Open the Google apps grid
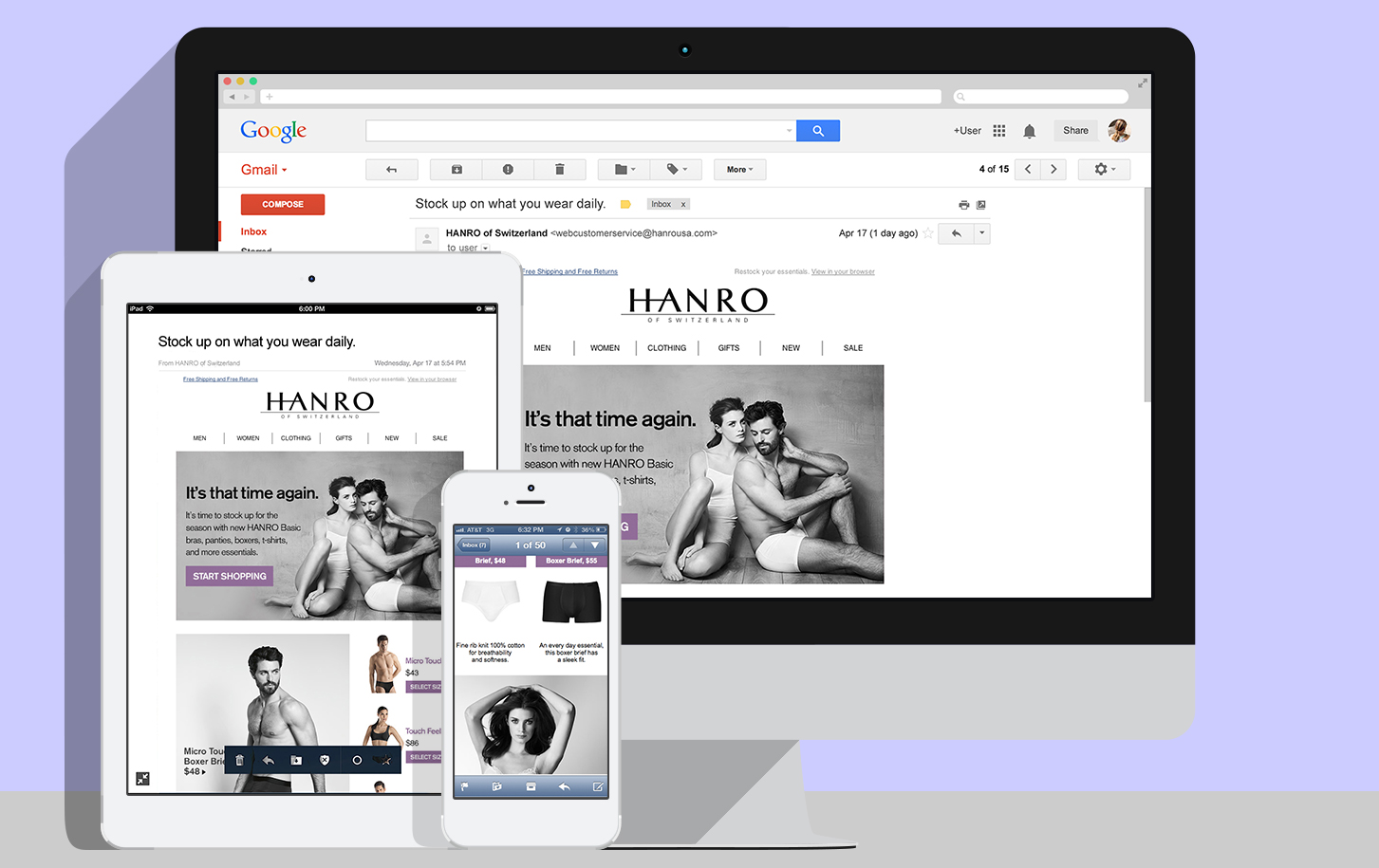 coord(999,131)
